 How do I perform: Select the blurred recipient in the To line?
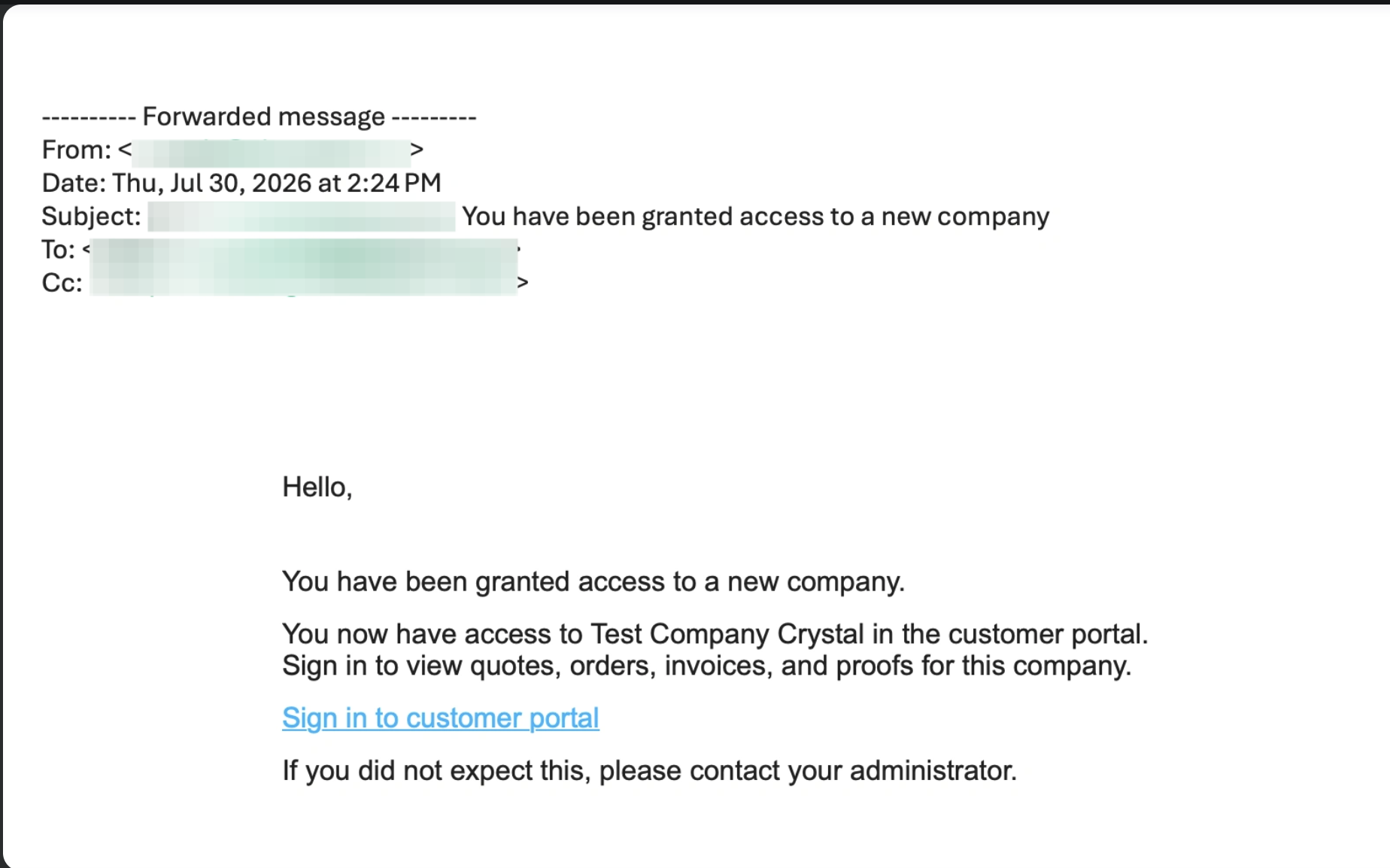click(x=304, y=251)
